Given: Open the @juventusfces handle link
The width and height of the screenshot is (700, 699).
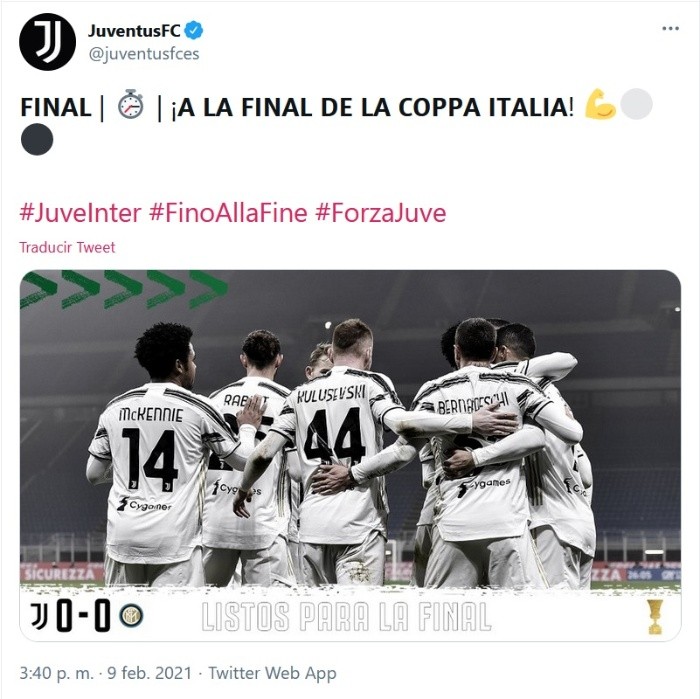Looking at the screenshot, I should pyautogui.click(x=144, y=54).
